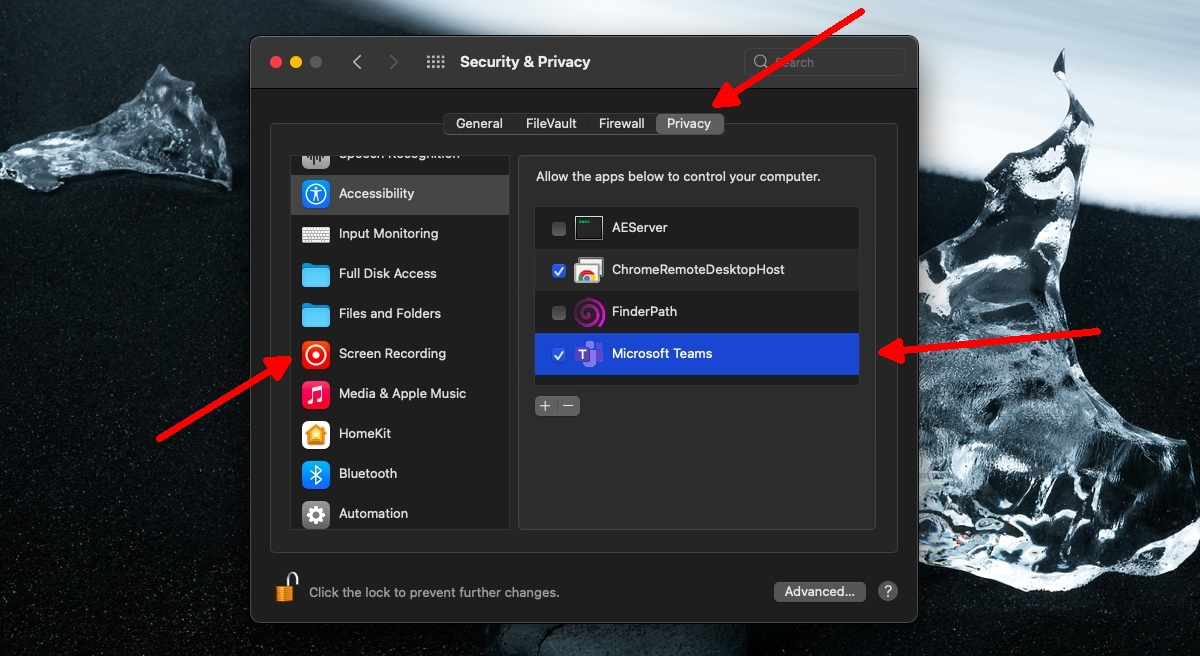Select the Bluetooth label
The width and height of the screenshot is (1200, 656).
[368, 473]
